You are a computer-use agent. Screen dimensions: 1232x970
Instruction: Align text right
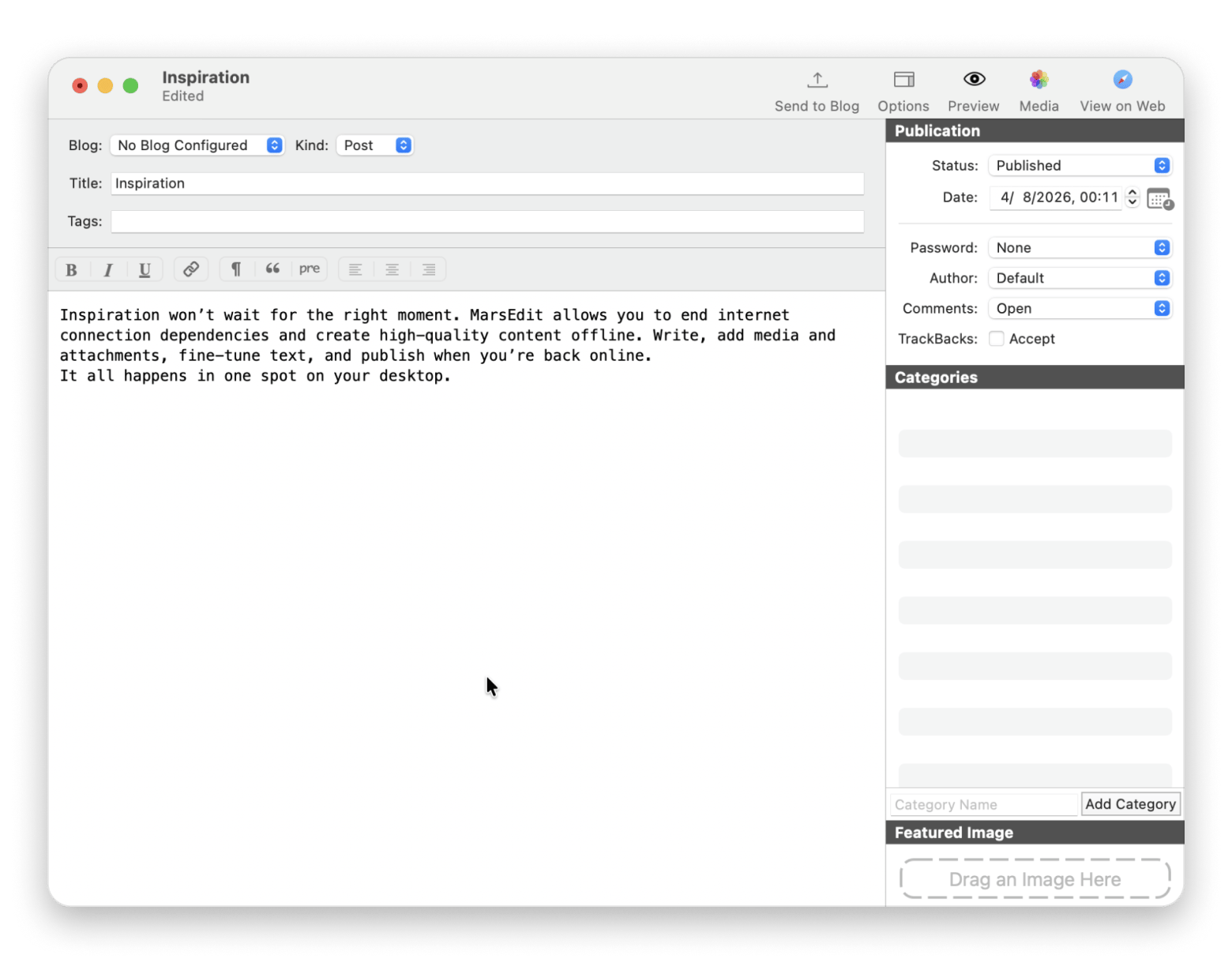(x=428, y=269)
